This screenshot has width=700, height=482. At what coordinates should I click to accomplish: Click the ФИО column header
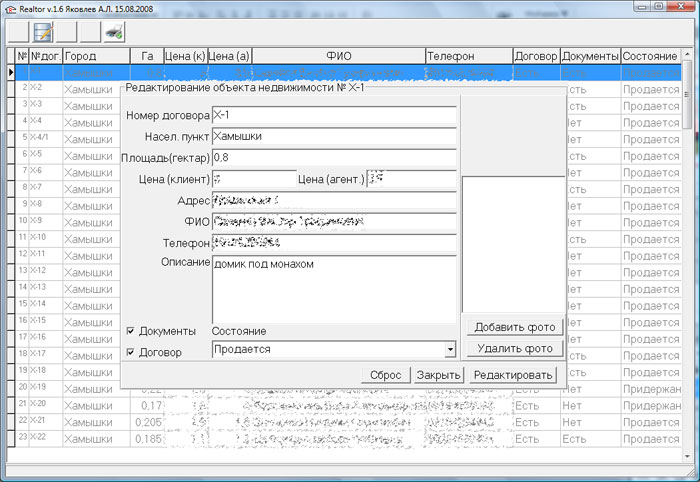(339, 56)
